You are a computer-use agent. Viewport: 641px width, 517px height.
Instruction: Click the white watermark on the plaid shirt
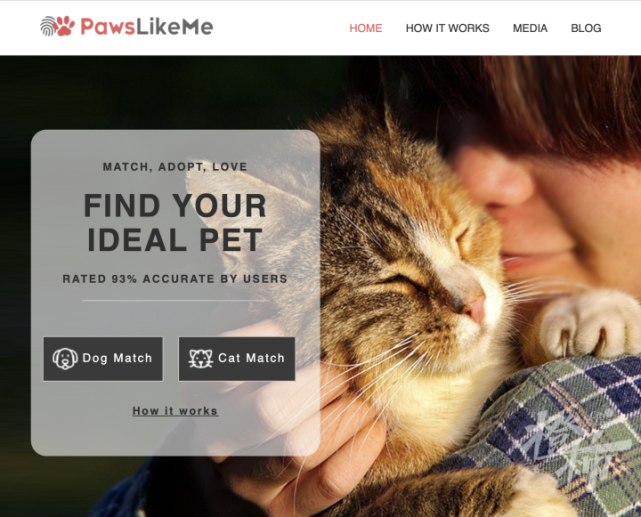coord(574,445)
